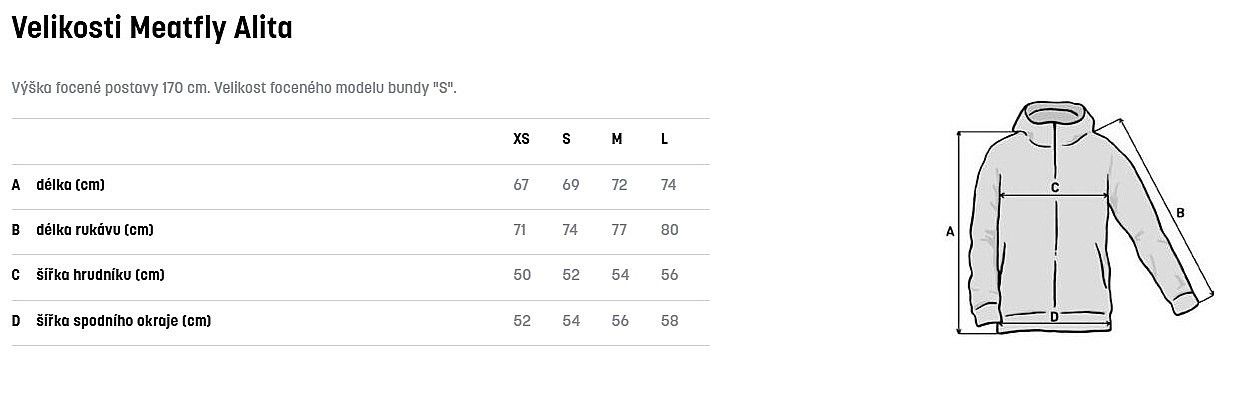Click the šířka spodního okraje (cm) label

click(124, 321)
